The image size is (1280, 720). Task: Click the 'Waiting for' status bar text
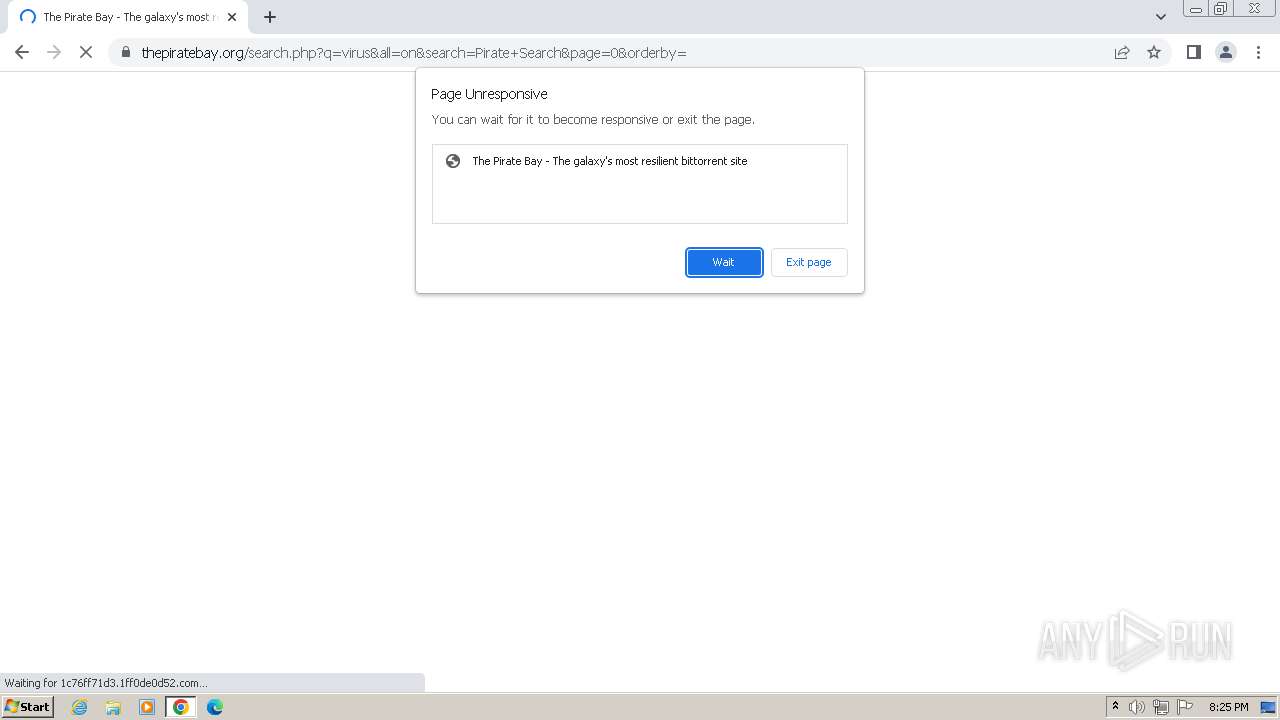[x=106, y=683]
